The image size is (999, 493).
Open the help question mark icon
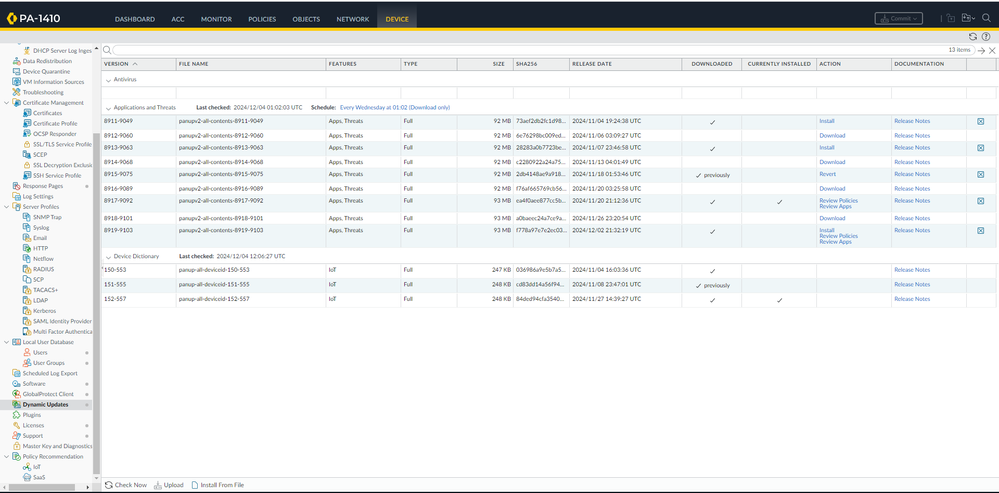[x=986, y=36]
